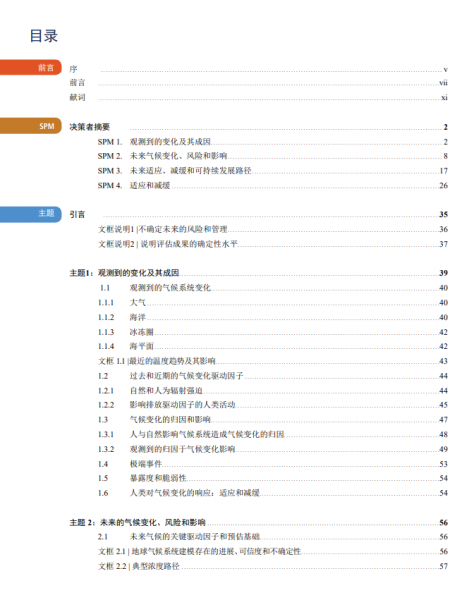Open the blue 主题 section tab
The width and height of the screenshot is (474, 600).
click(x=30, y=214)
